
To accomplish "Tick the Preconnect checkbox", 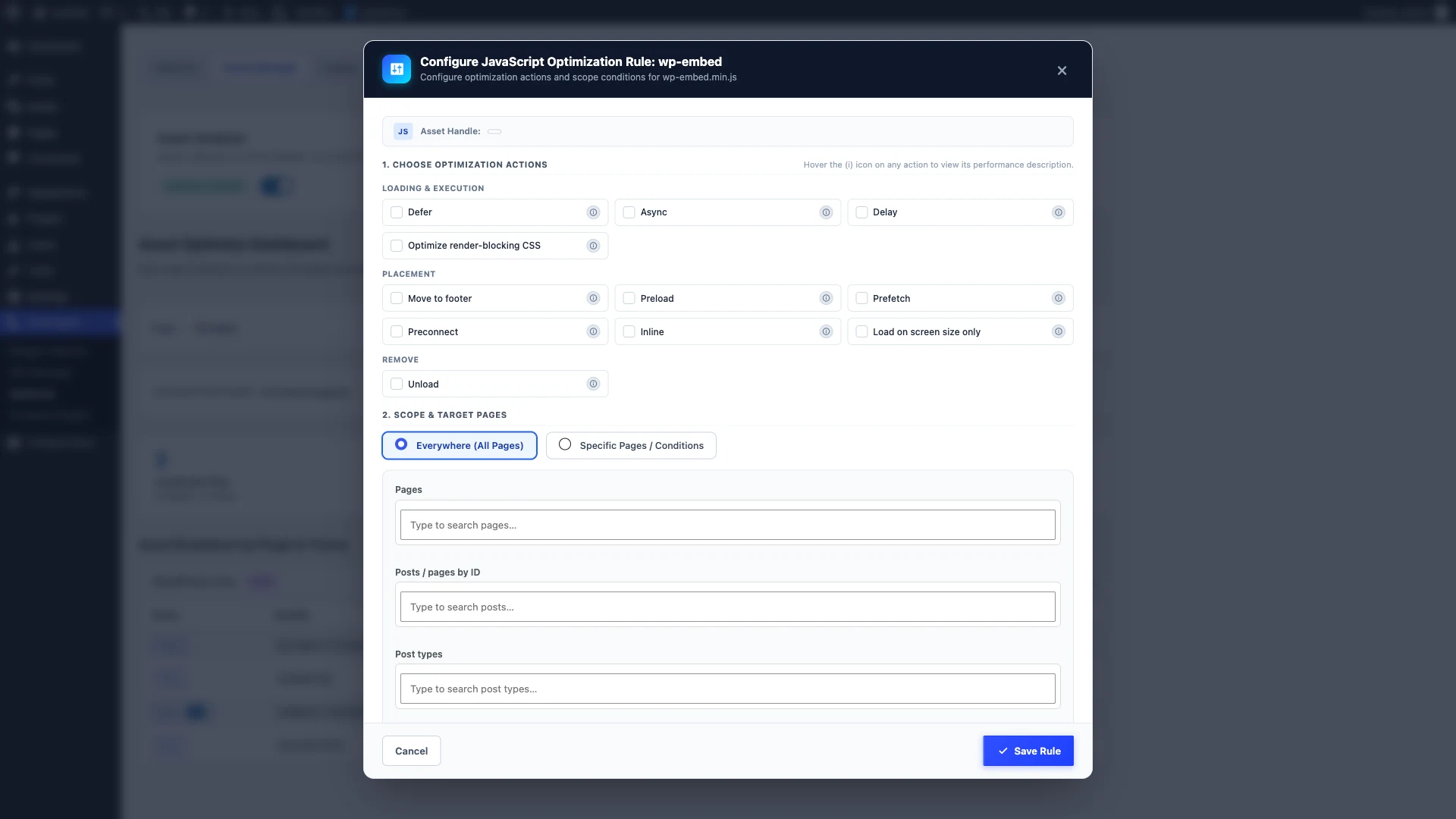I will pyautogui.click(x=397, y=331).
